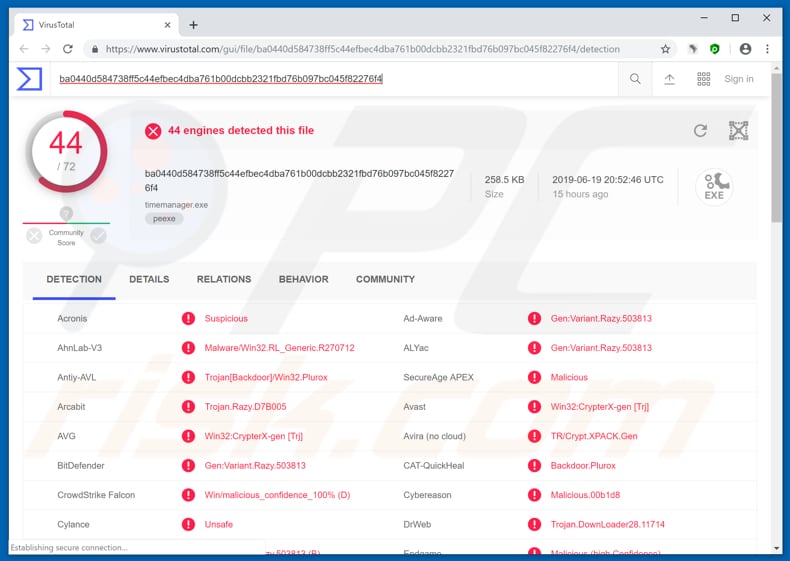Open the COMMUNITY tab

[x=385, y=279]
